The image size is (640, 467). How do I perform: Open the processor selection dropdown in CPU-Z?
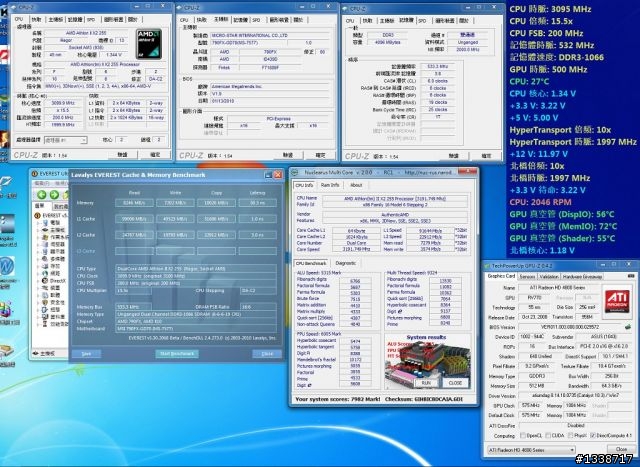65,140
